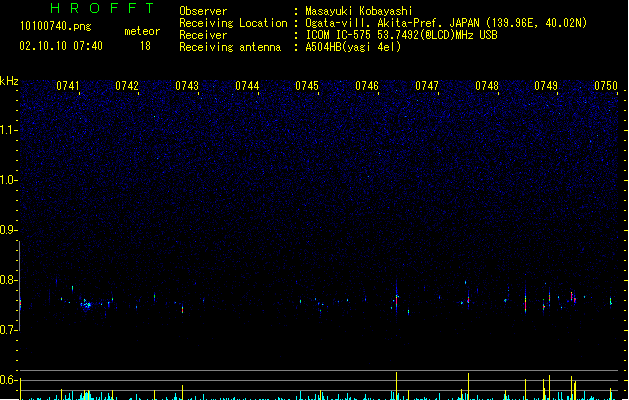The height and width of the screenshot is (400, 629).
Task: Click the 0747 time marker
Action: (427, 86)
